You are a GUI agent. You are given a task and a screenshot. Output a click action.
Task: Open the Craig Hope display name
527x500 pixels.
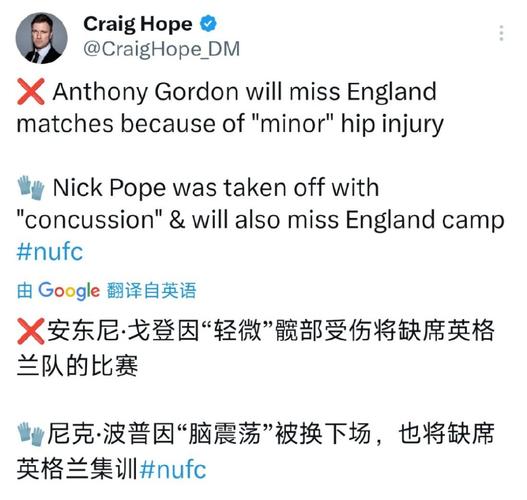[138, 24]
